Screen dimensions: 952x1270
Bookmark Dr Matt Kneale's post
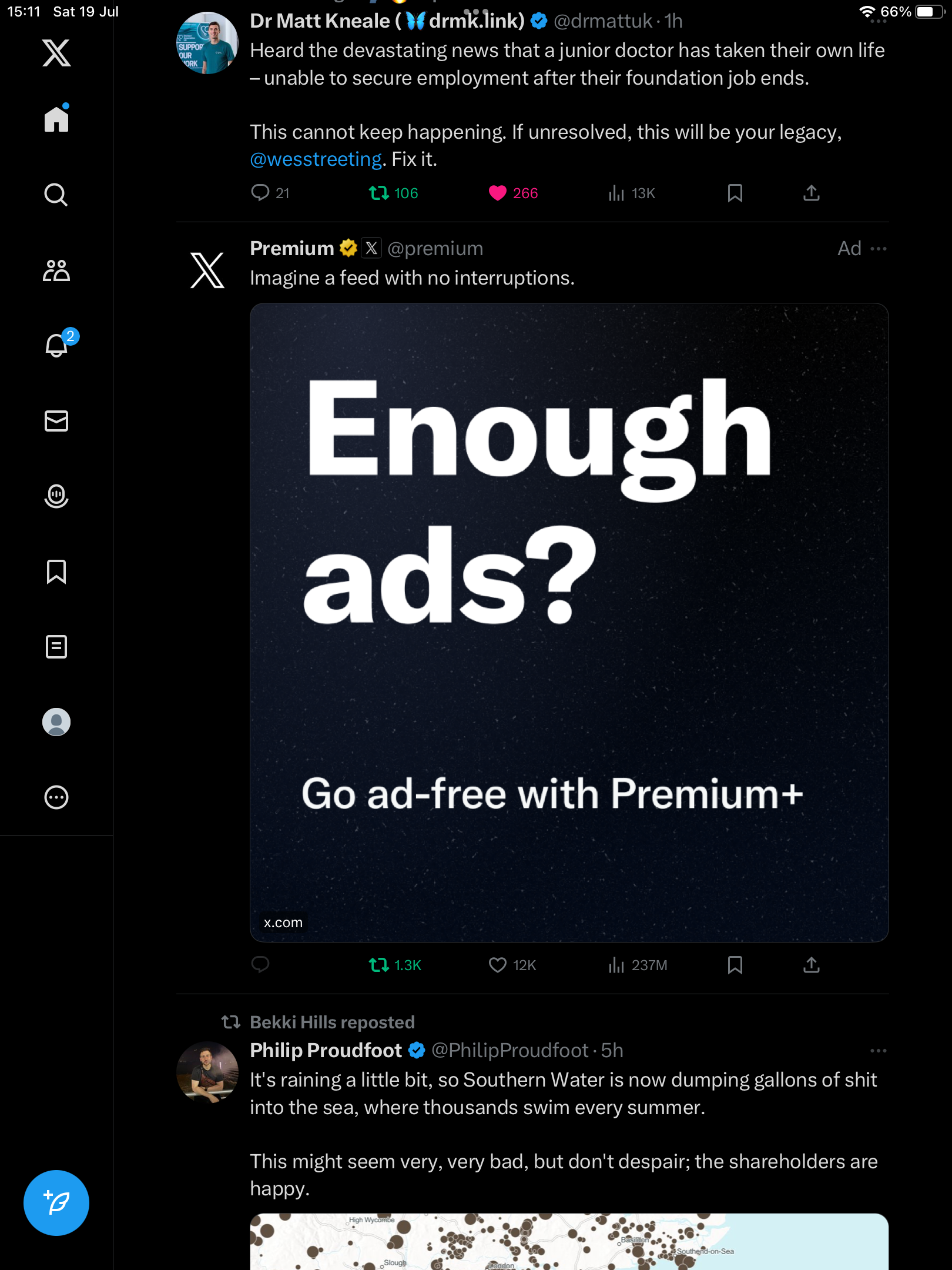[735, 193]
